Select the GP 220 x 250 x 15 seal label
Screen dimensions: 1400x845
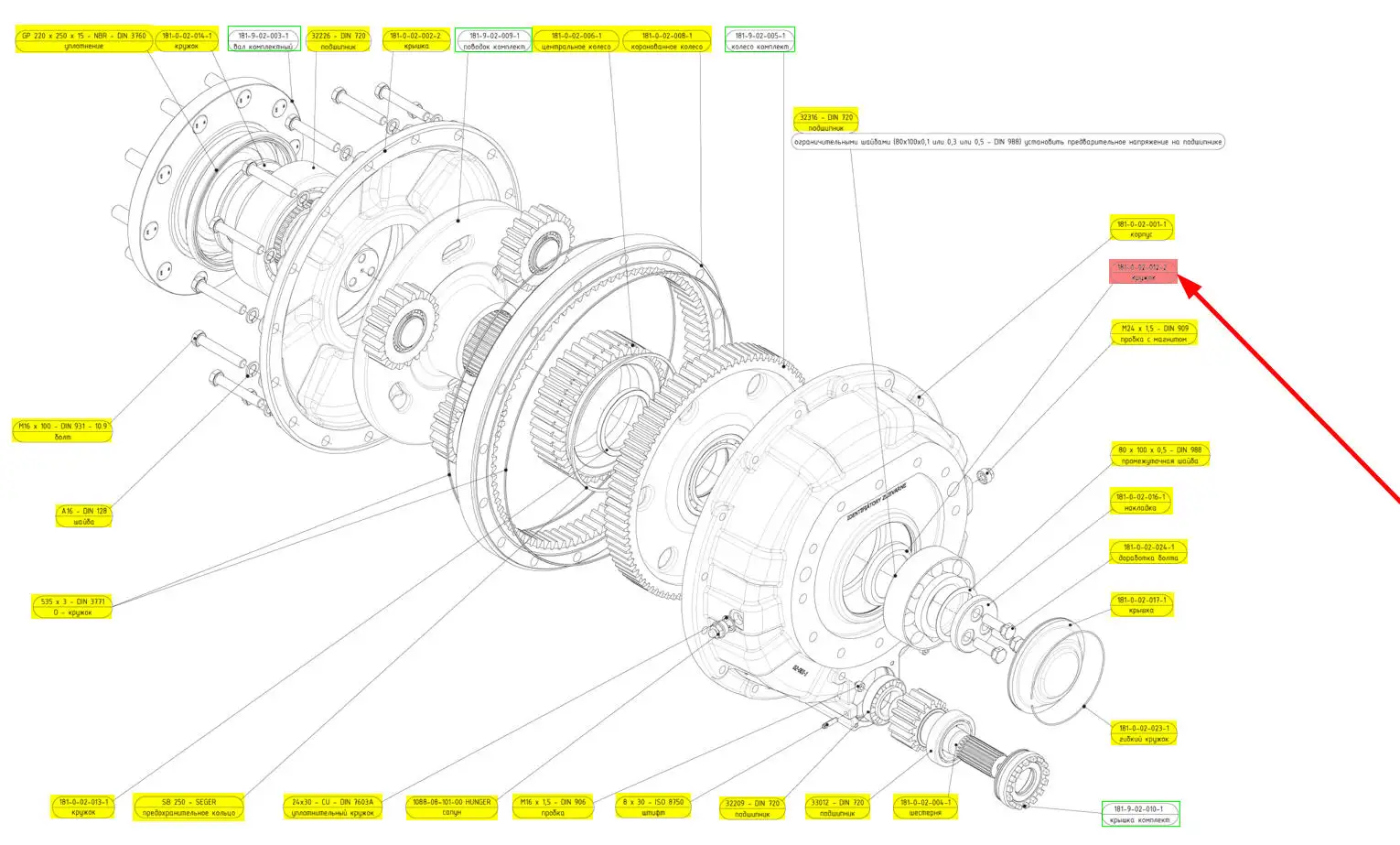pyautogui.click(x=83, y=40)
